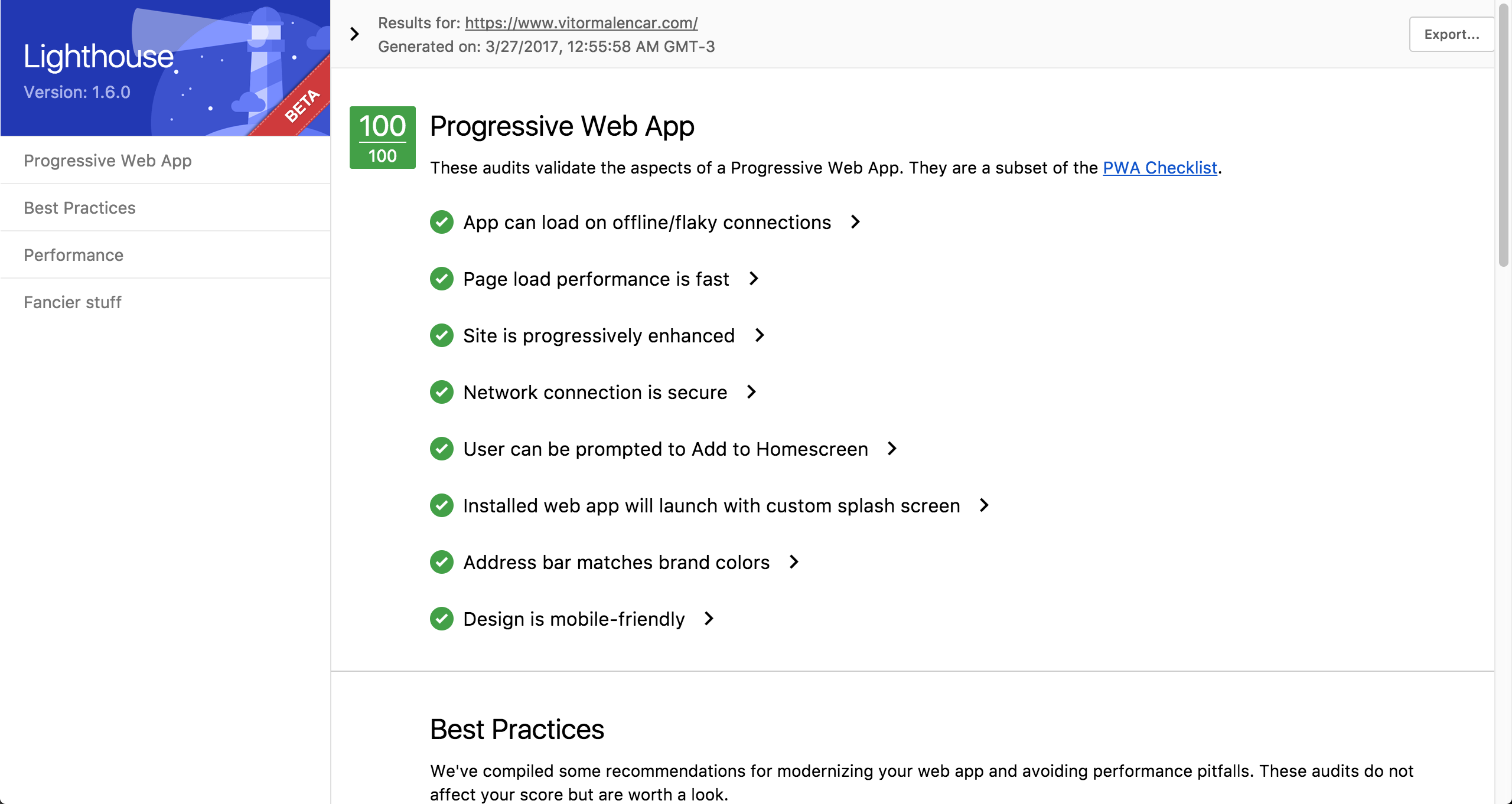Image resolution: width=1512 pixels, height=804 pixels.
Task: Select Performance in the left navigation
Action: (x=74, y=255)
